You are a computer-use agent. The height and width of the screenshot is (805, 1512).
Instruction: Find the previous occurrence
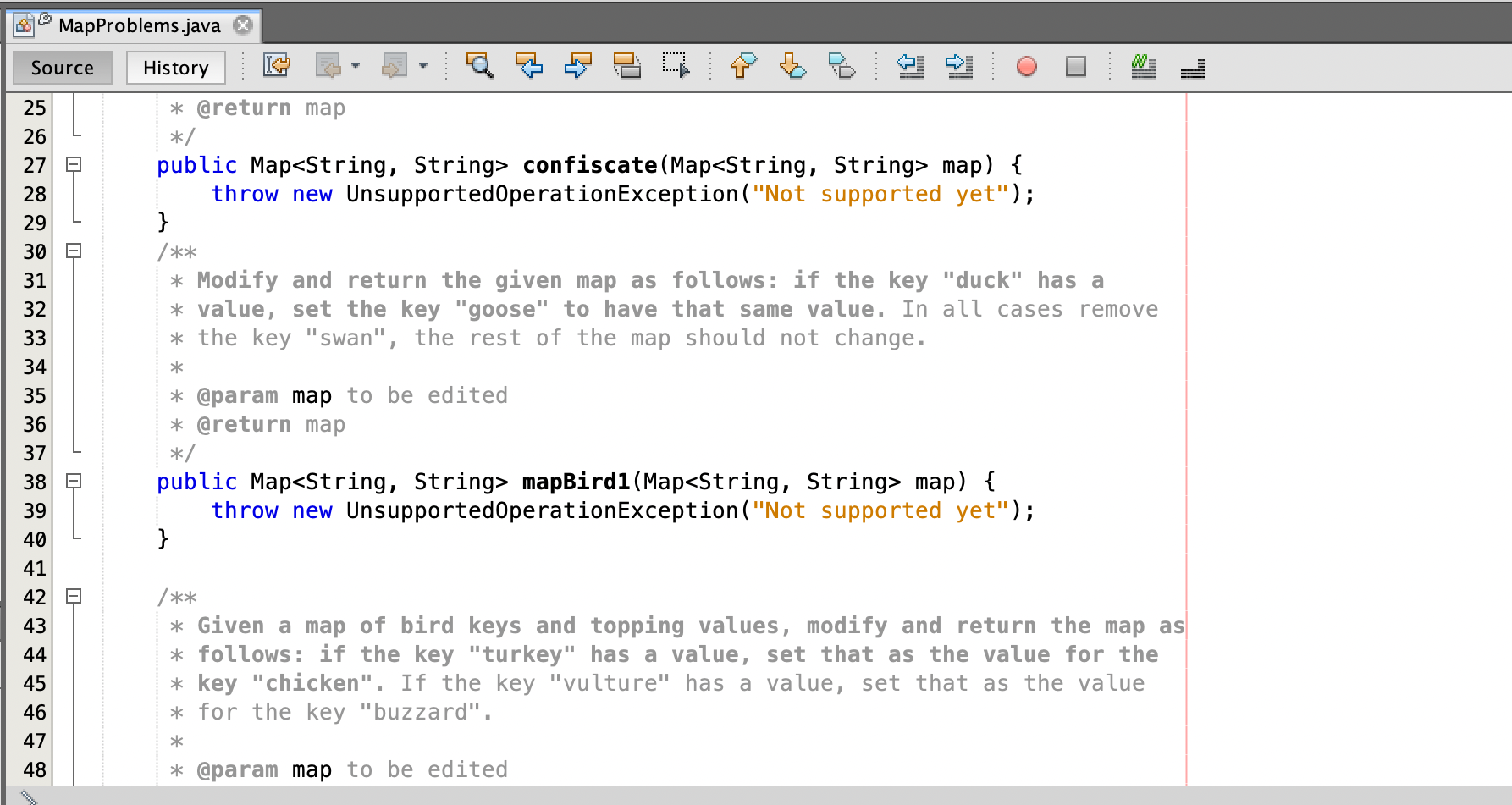(529, 66)
